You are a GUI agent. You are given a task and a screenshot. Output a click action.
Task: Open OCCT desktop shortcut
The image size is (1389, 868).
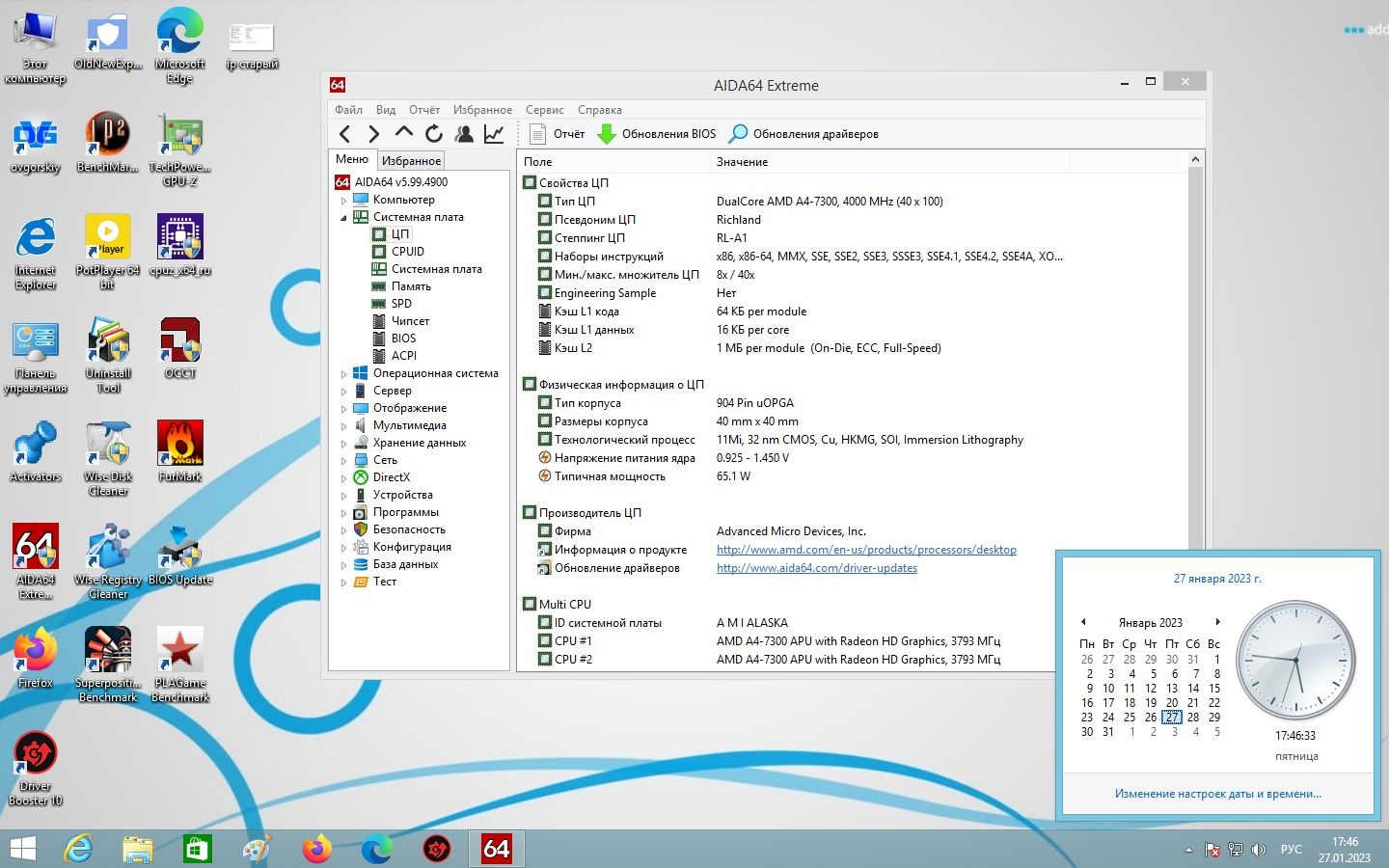point(180,348)
